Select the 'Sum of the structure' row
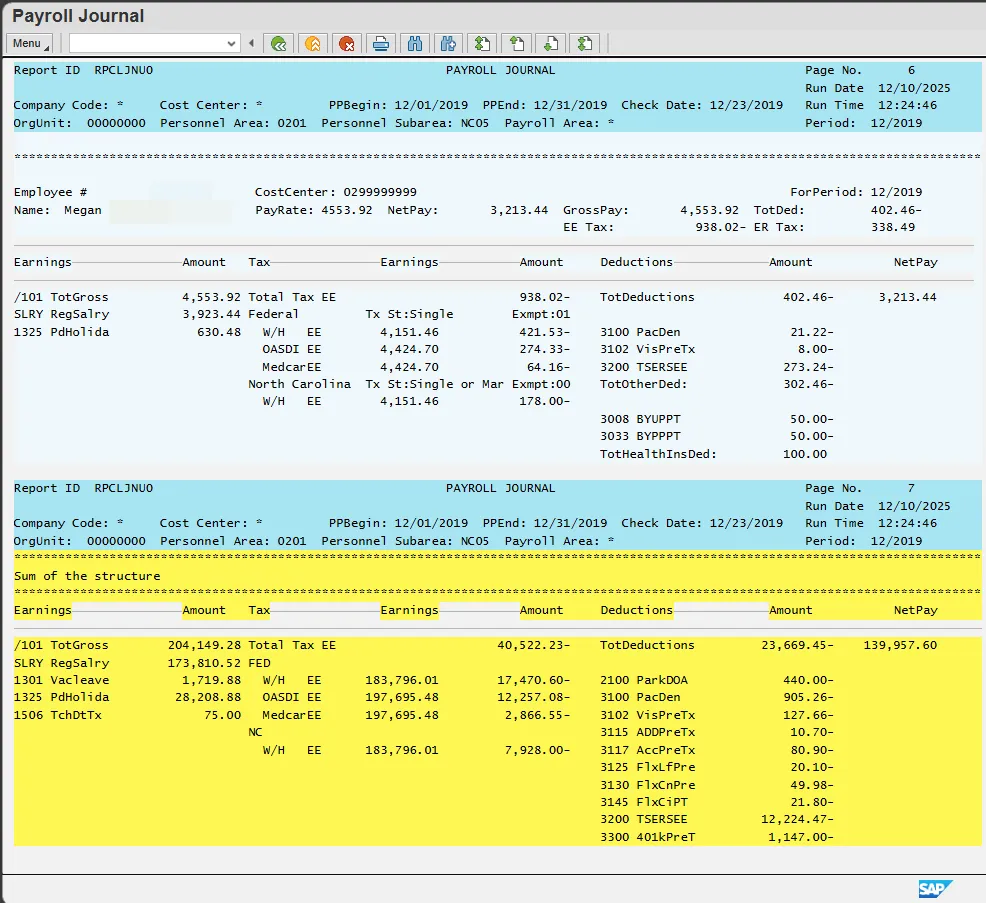This screenshot has height=903, width=986. click(87, 576)
